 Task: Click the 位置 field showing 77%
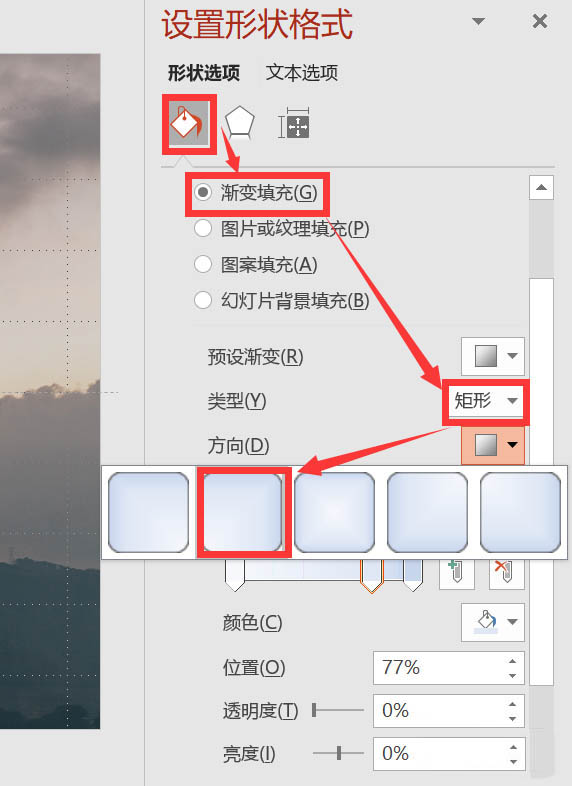(449, 668)
